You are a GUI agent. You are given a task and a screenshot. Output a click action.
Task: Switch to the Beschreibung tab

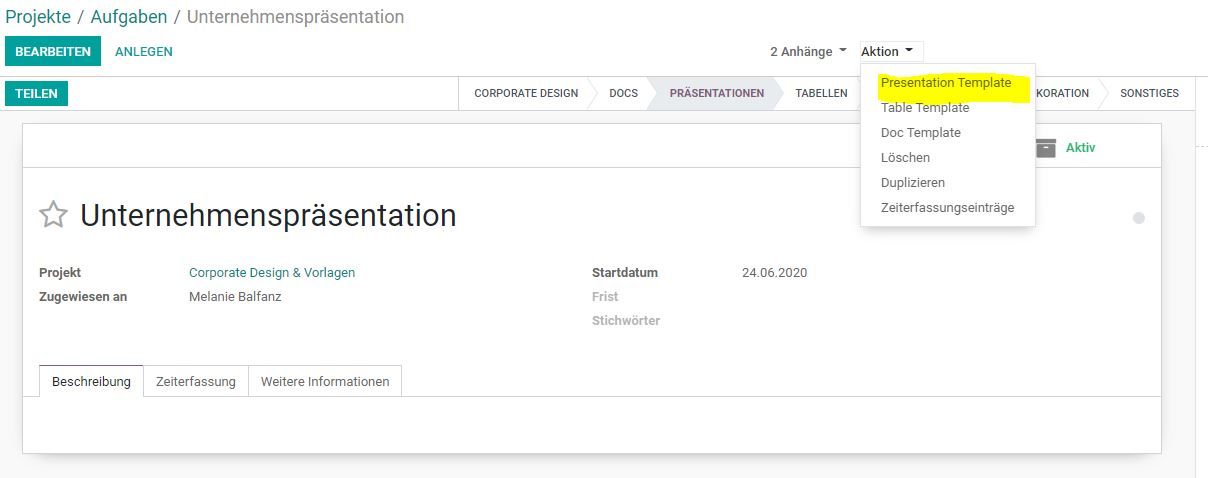click(91, 381)
